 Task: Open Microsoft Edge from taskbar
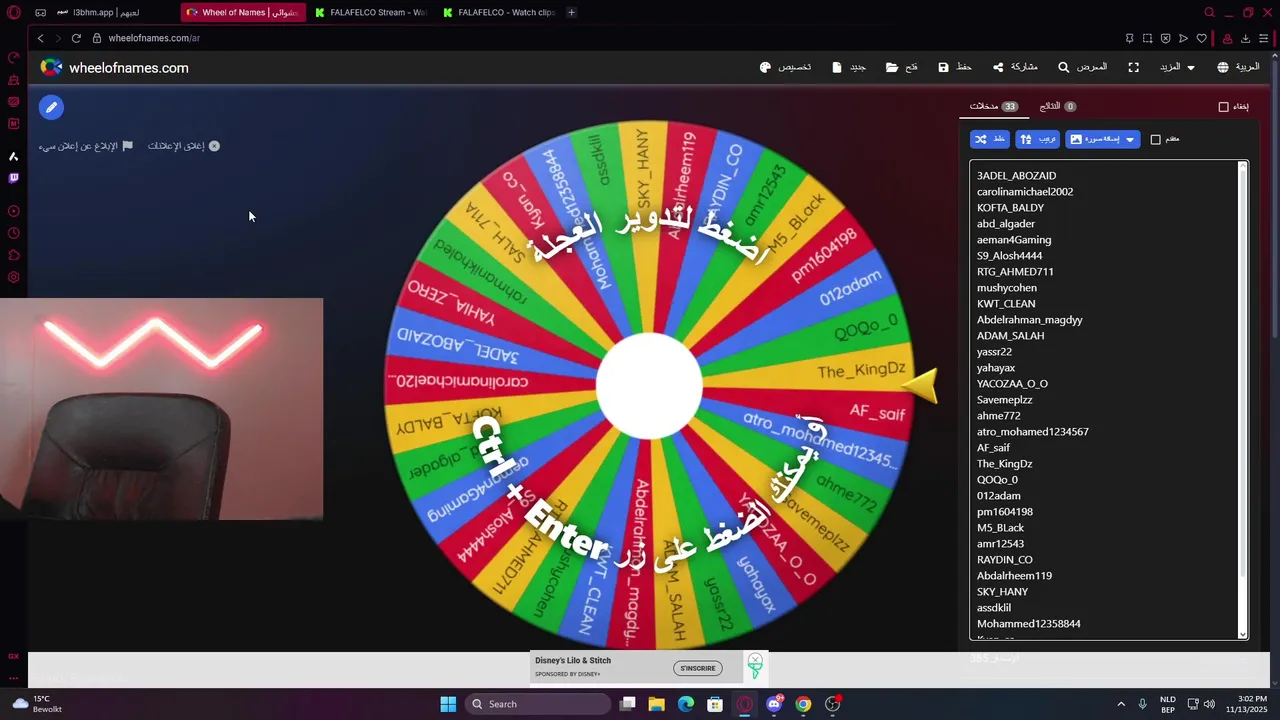tap(686, 704)
